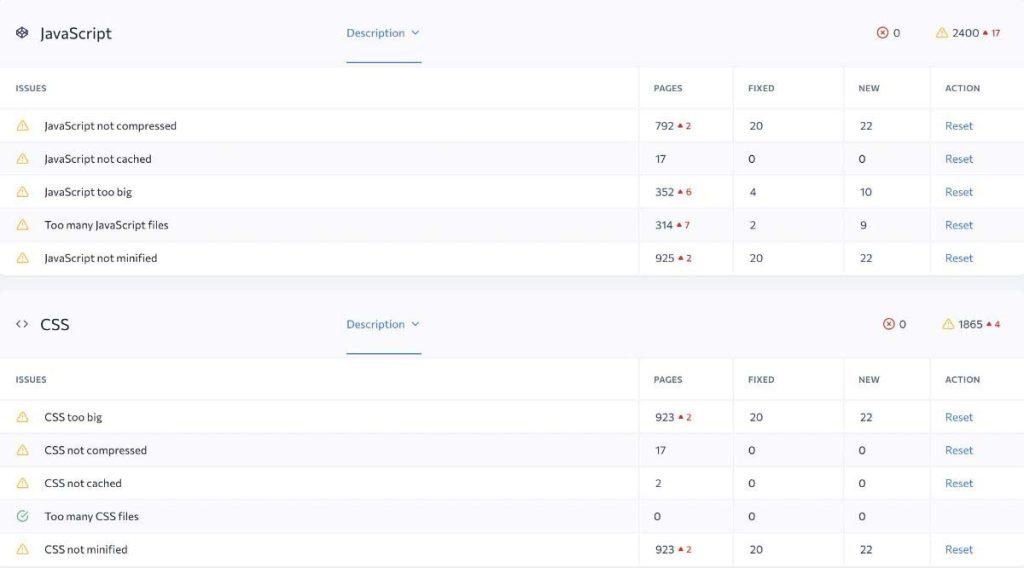The width and height of the screenshot is (1024, 568).
Task: Click the warning icon beside JavaScript too big
Action: point(22,192)
